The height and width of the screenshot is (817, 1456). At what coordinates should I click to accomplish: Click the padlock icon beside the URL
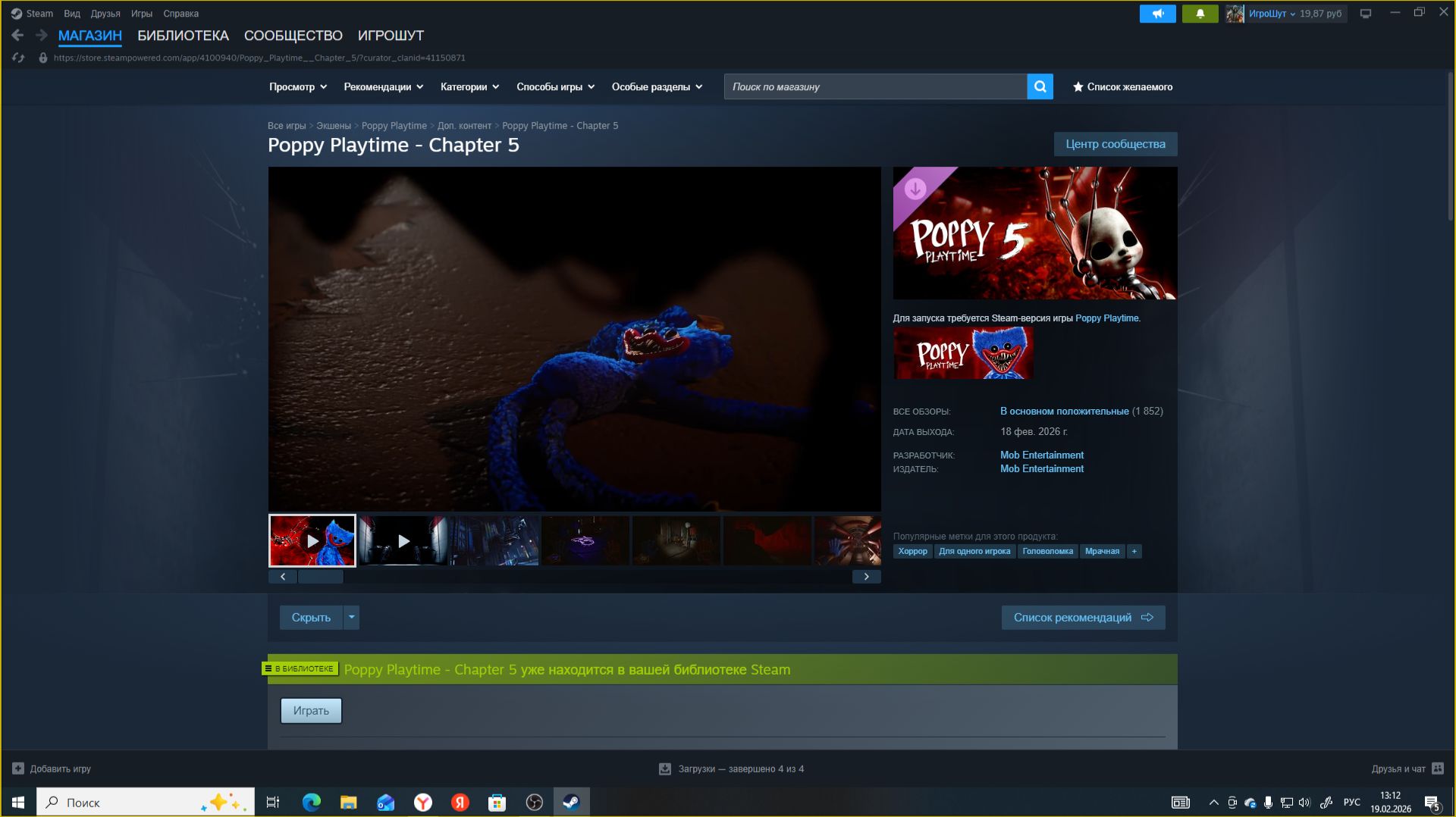tap(43, 58)
